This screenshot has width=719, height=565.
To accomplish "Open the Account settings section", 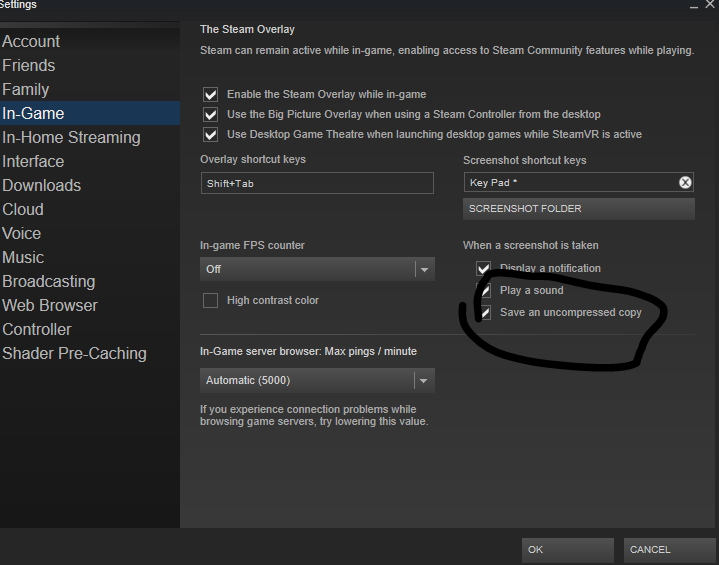I will [x=90, y=41].
